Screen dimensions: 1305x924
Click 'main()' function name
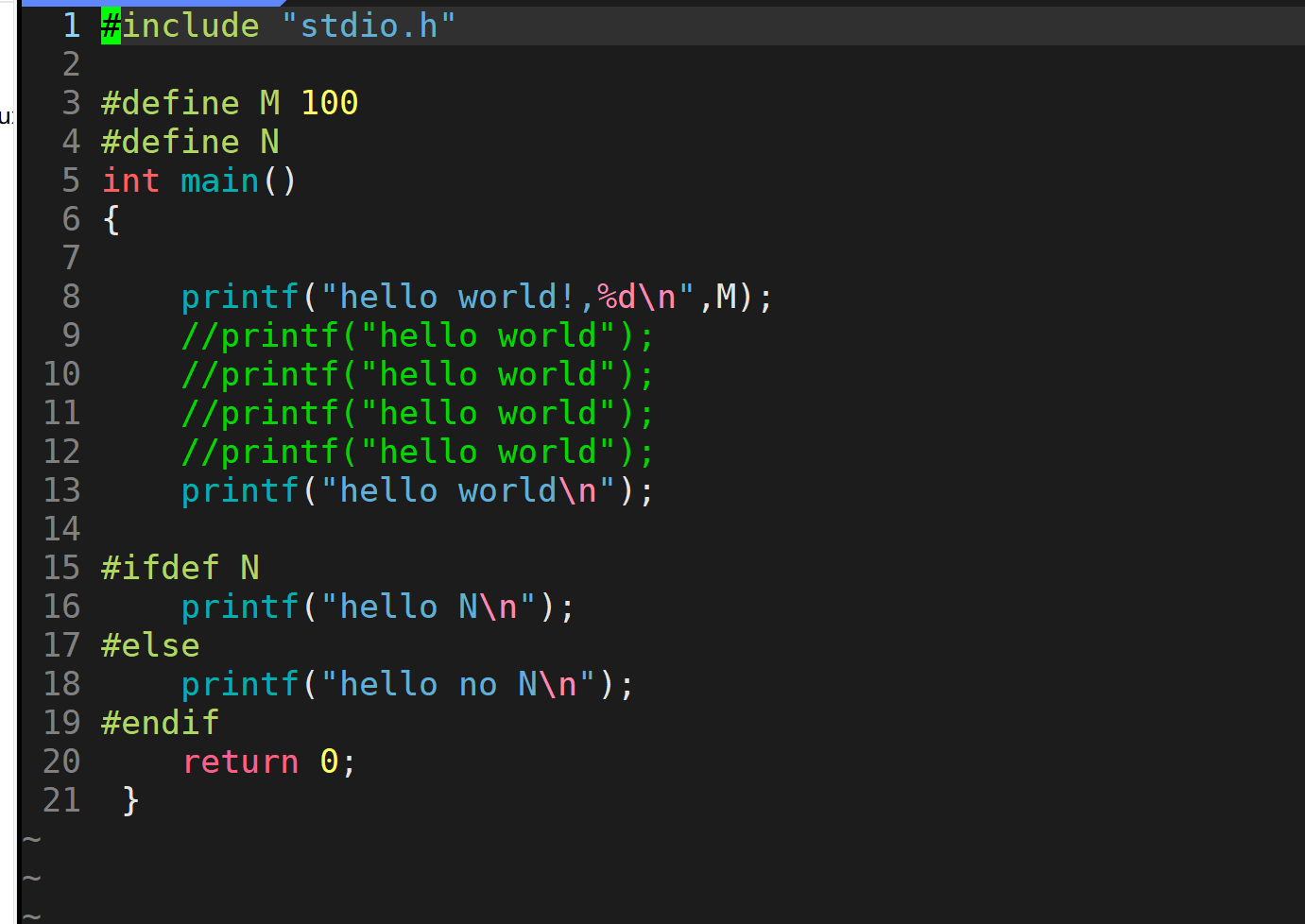pos(239,180)
